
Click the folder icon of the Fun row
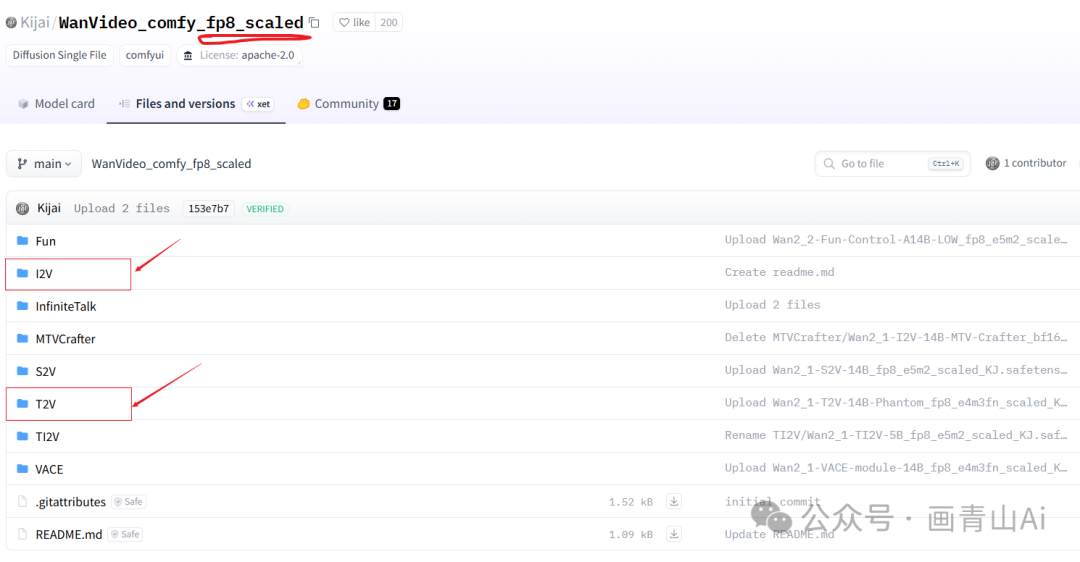pos(23,240)
